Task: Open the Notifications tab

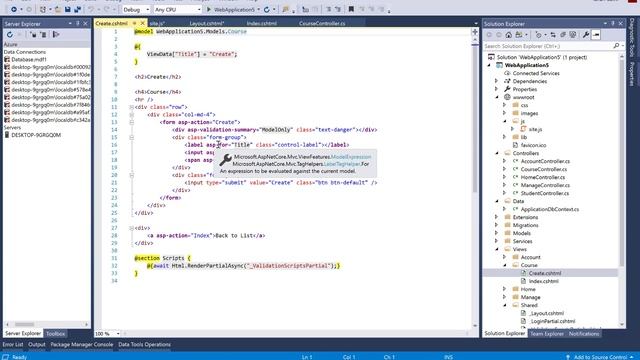Action: (584, 333)
